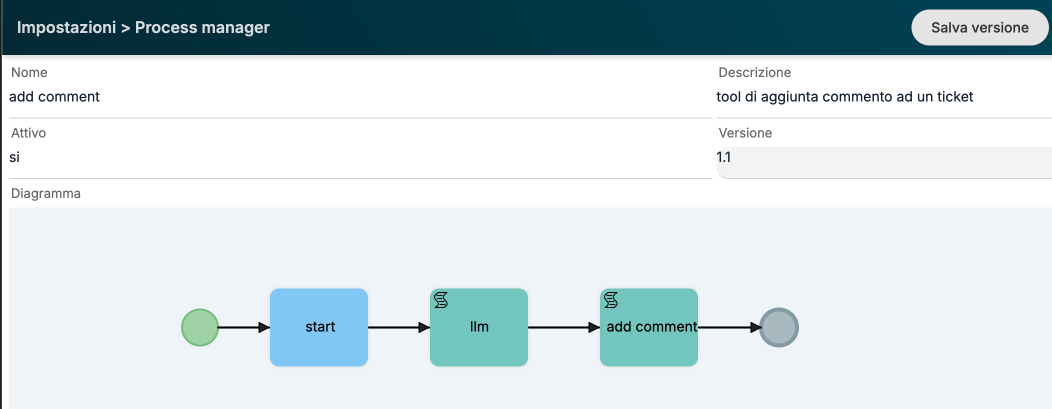This screenshot has height=409, width=1052.
Task: Select the green start event circle
Action: (200, 327)
